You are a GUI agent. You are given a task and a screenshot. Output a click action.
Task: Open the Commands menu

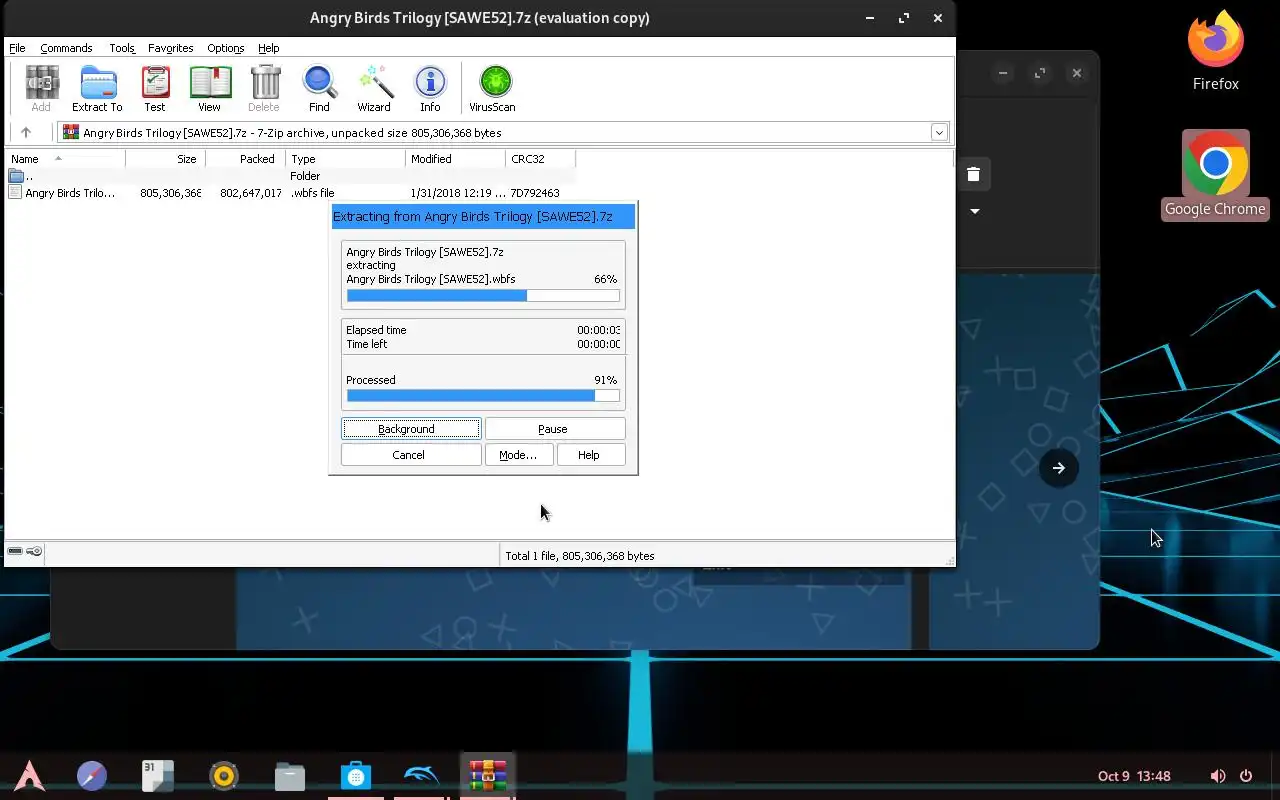pyautogui.click(x=66, y=48)
